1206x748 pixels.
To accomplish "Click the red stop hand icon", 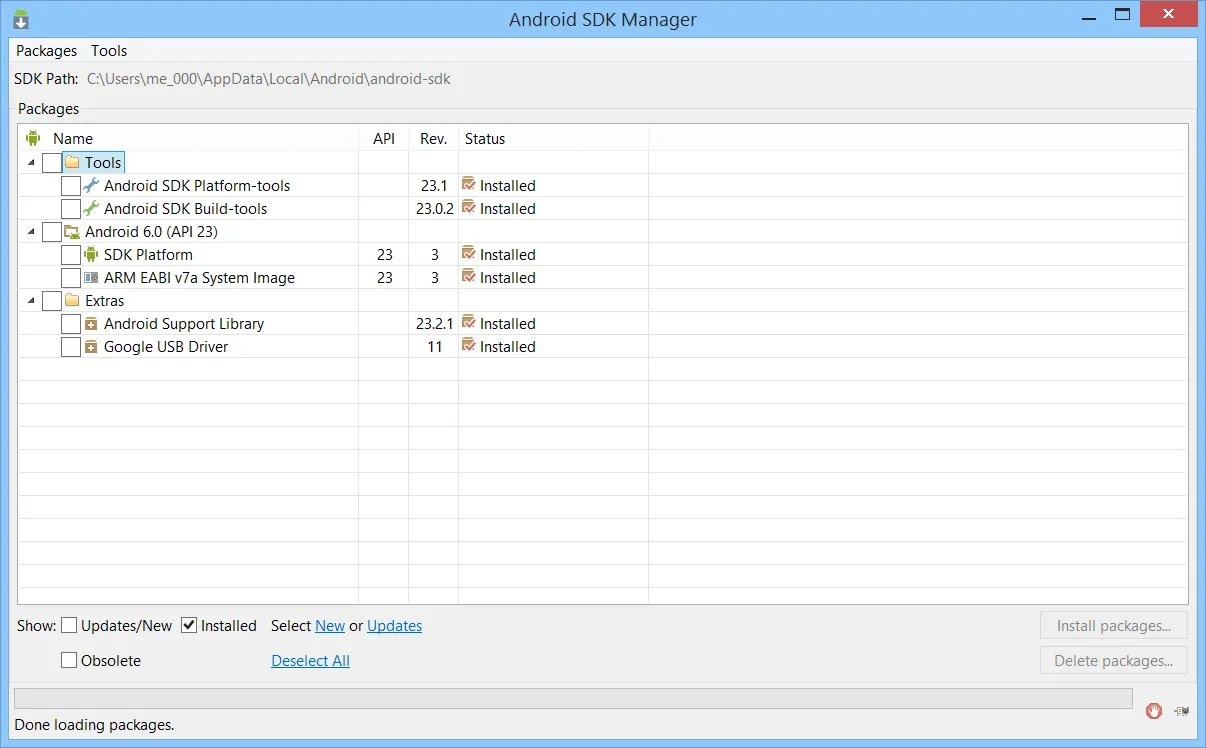I will (x=1154, y=710).
